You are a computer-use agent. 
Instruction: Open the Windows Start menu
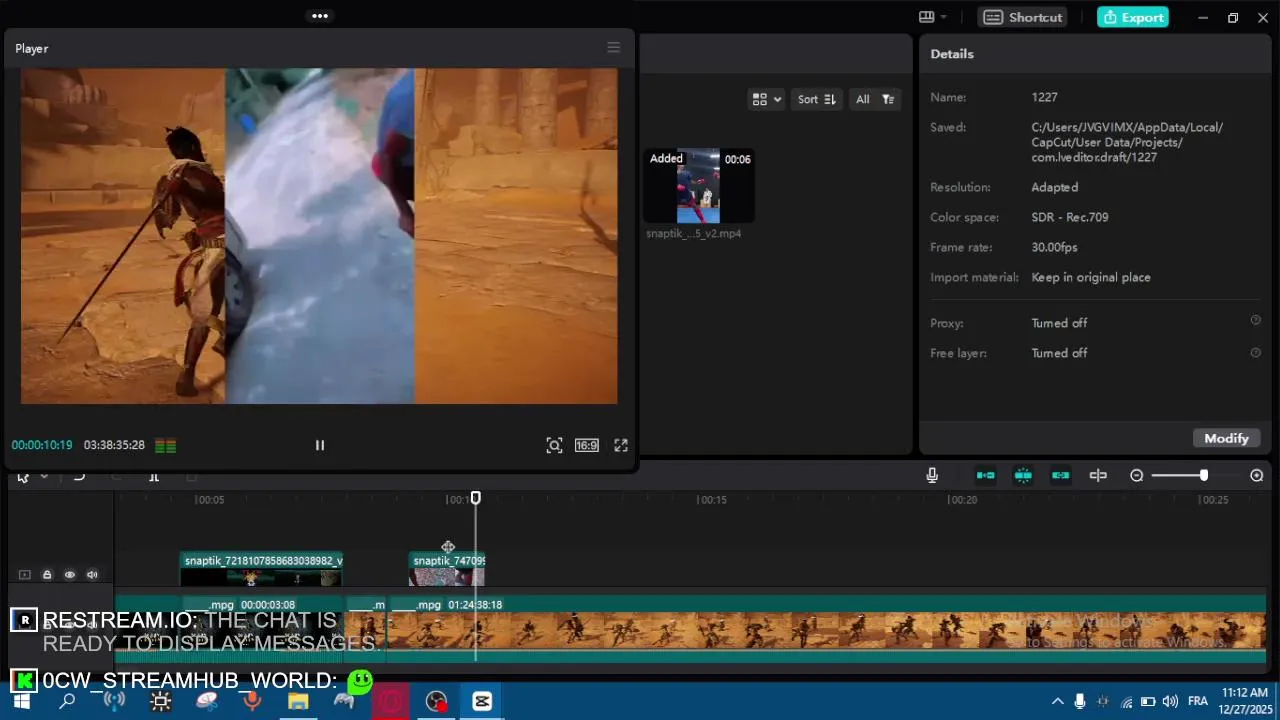click(22, 702)
